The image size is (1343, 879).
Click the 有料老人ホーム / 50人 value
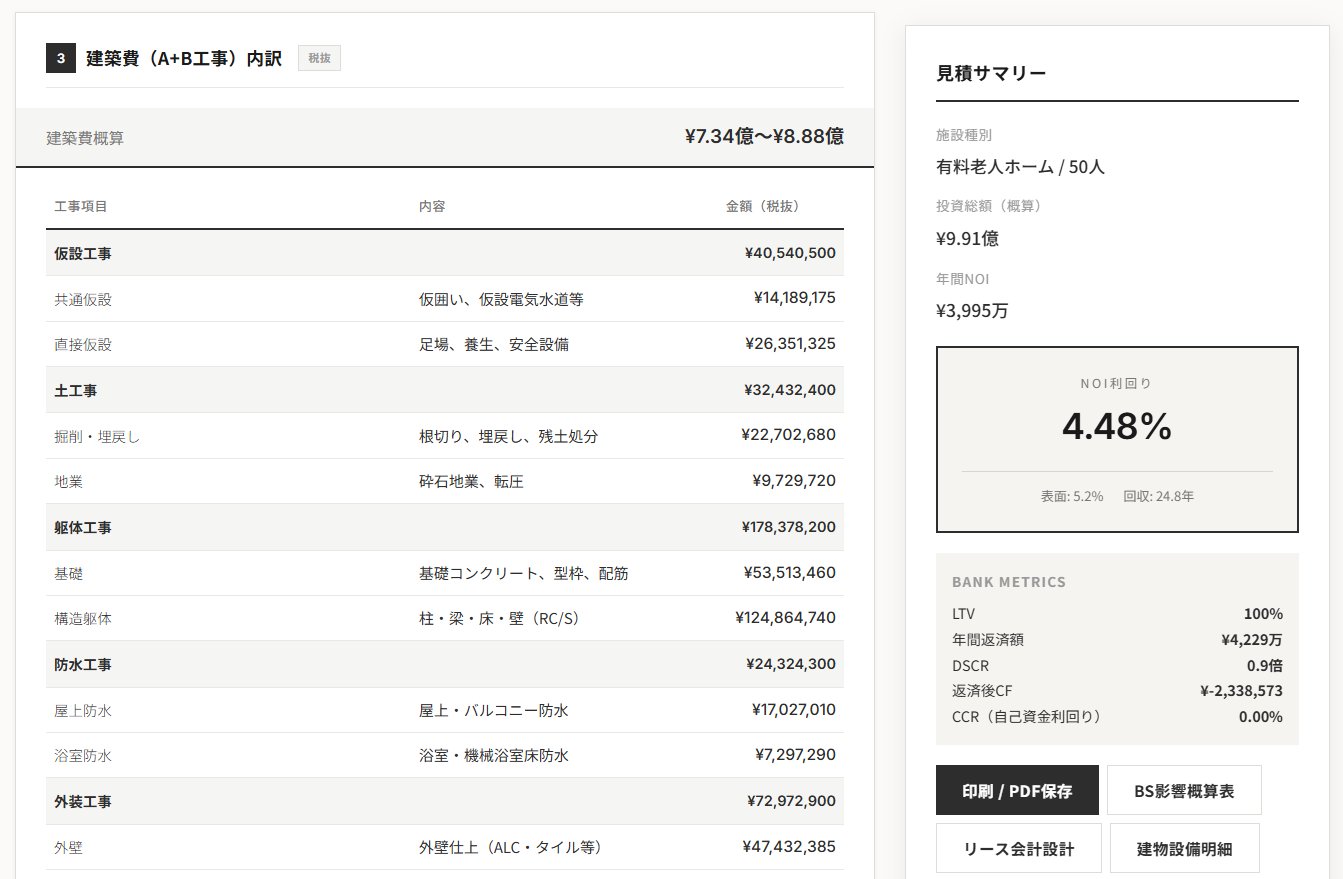1020,167
